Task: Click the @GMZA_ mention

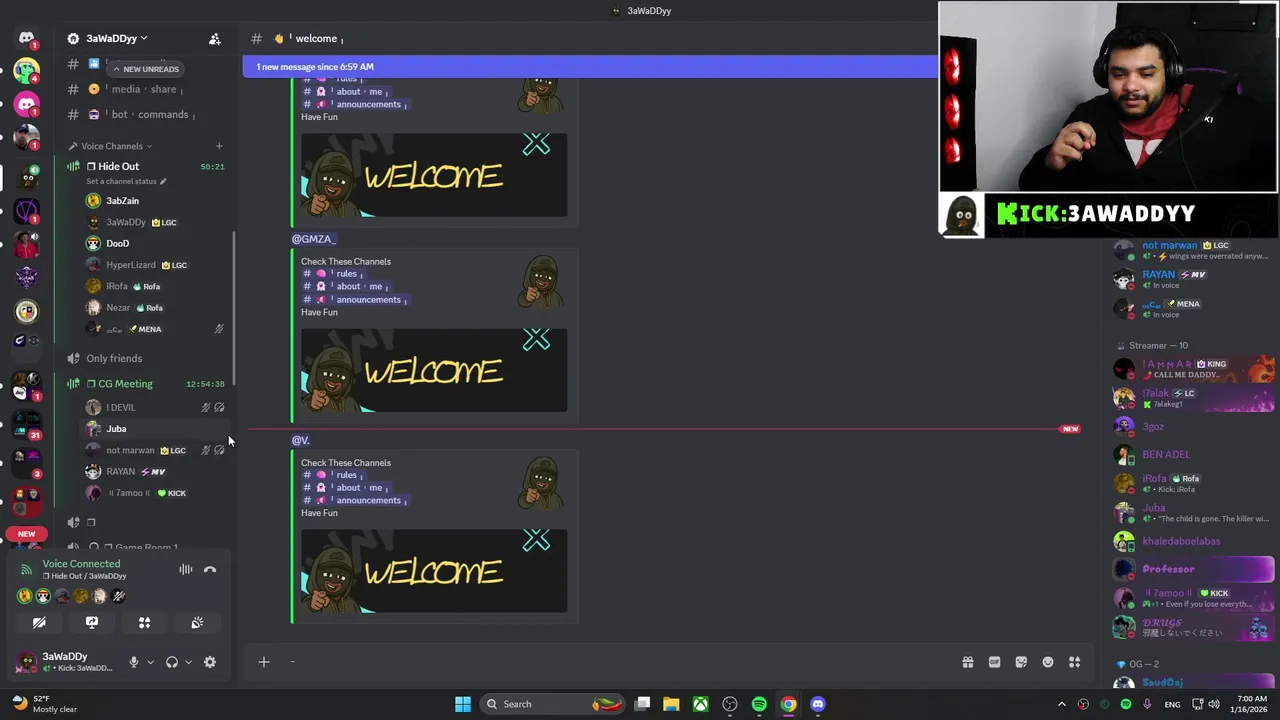Action: 313,239
